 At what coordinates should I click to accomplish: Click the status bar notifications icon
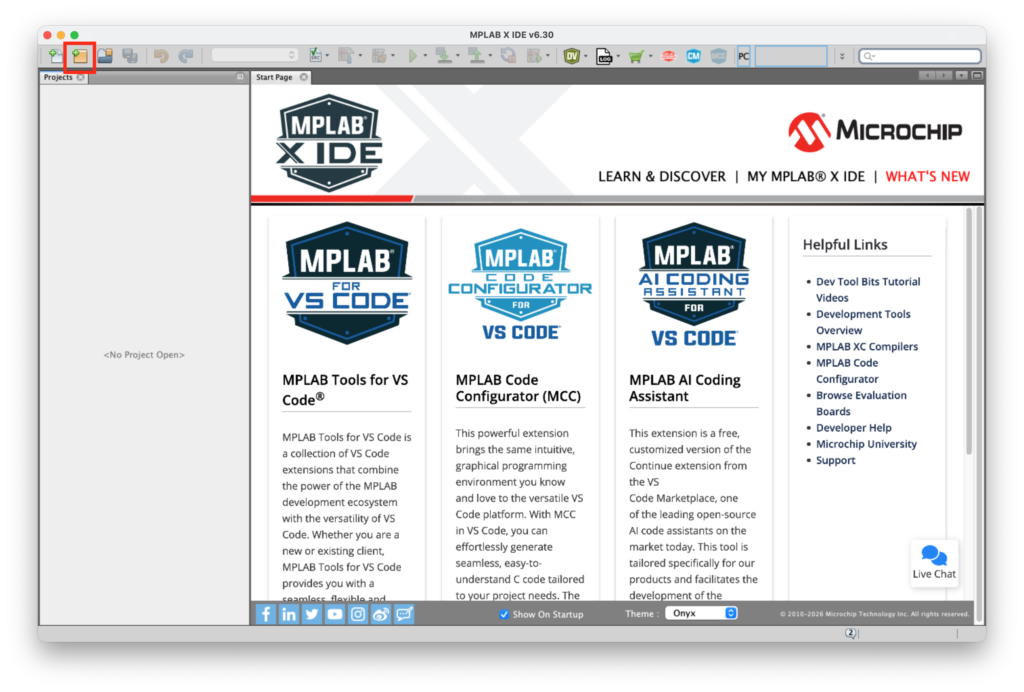[850, 633]
